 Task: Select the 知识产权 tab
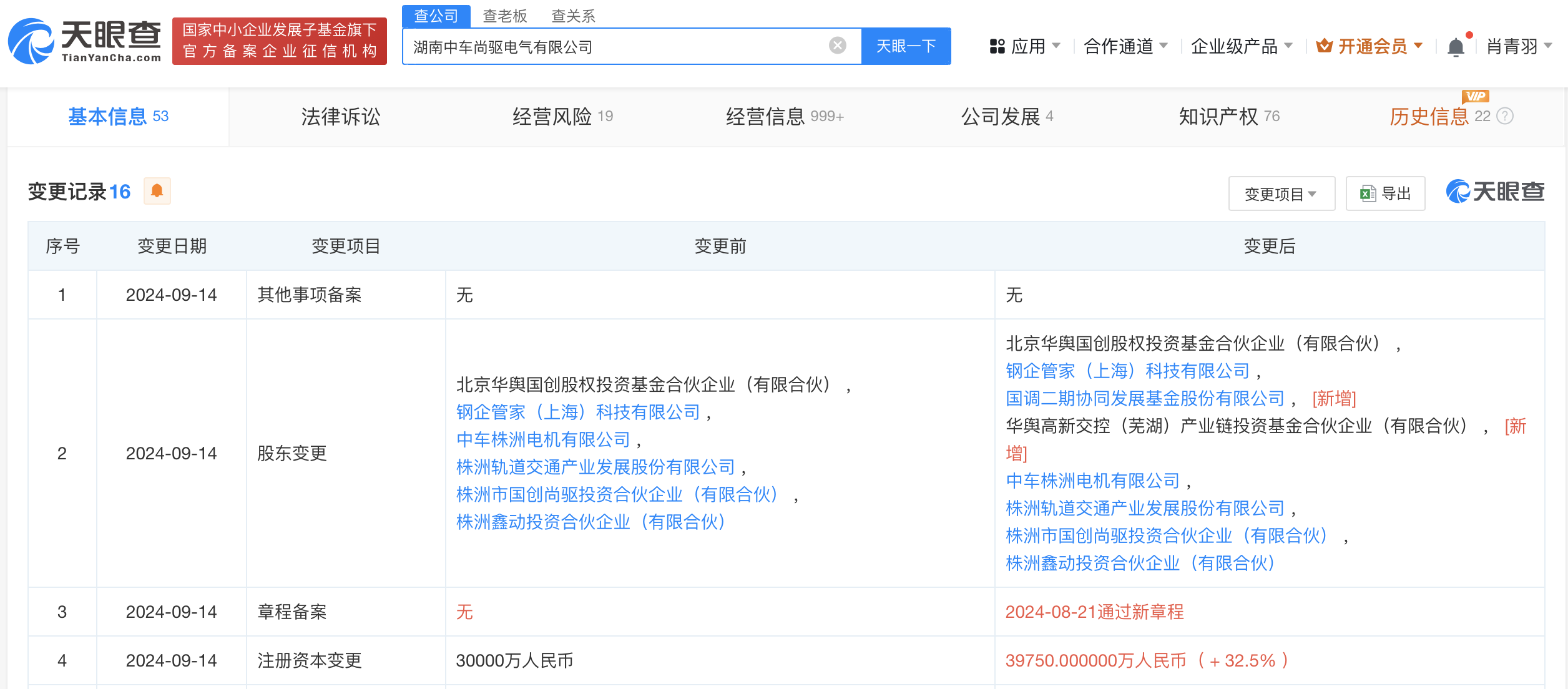click(x=1229, y=117)
